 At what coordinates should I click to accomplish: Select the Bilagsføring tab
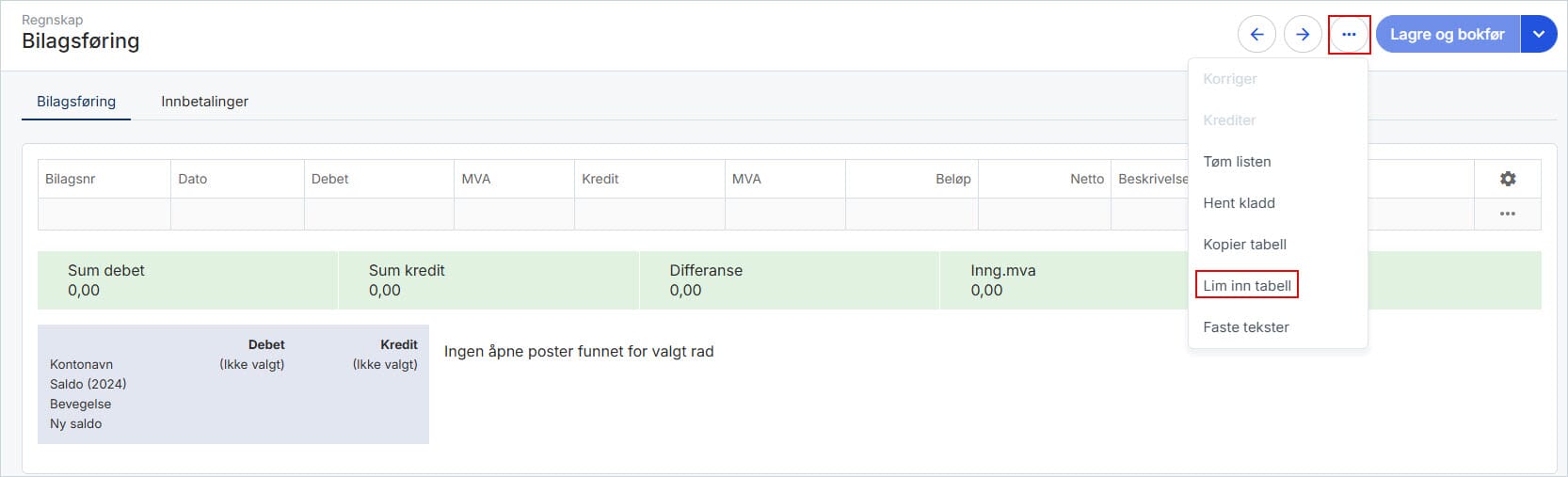[76, 102]
